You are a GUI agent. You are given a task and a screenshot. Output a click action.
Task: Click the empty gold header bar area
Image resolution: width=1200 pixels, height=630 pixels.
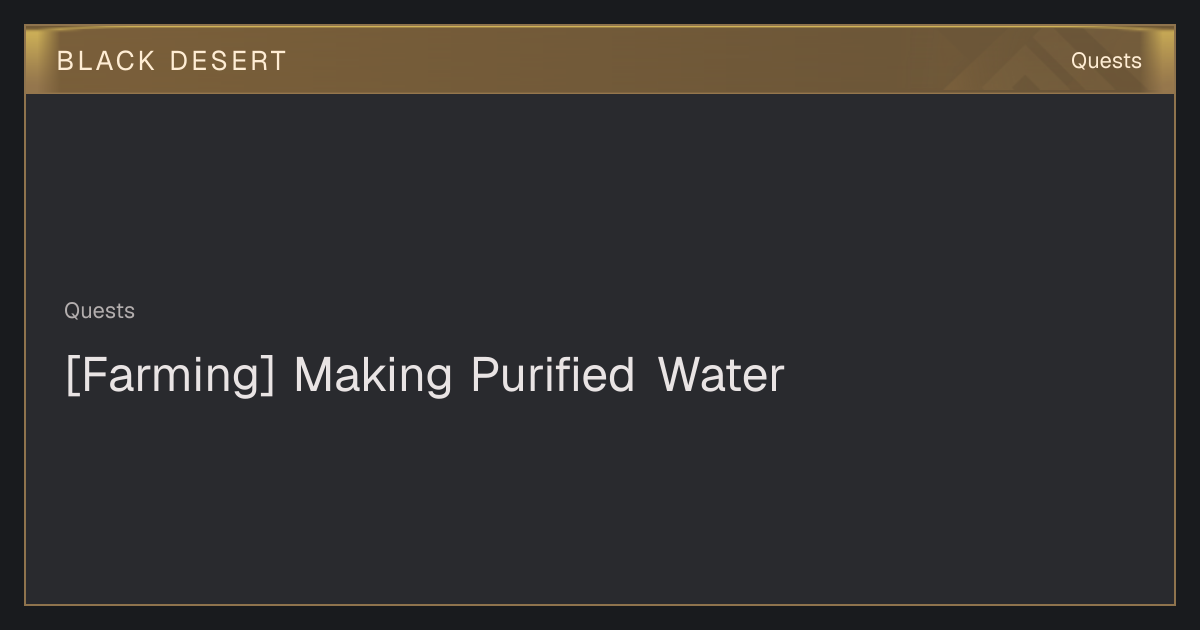(x=650, y=60)
